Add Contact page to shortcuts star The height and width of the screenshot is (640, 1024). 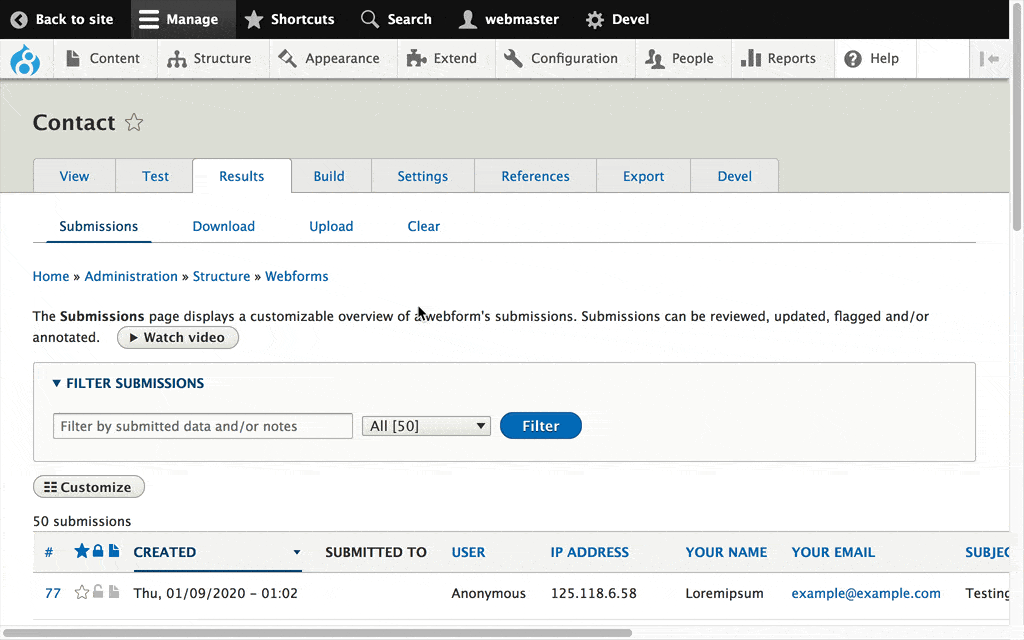[134, 122]
